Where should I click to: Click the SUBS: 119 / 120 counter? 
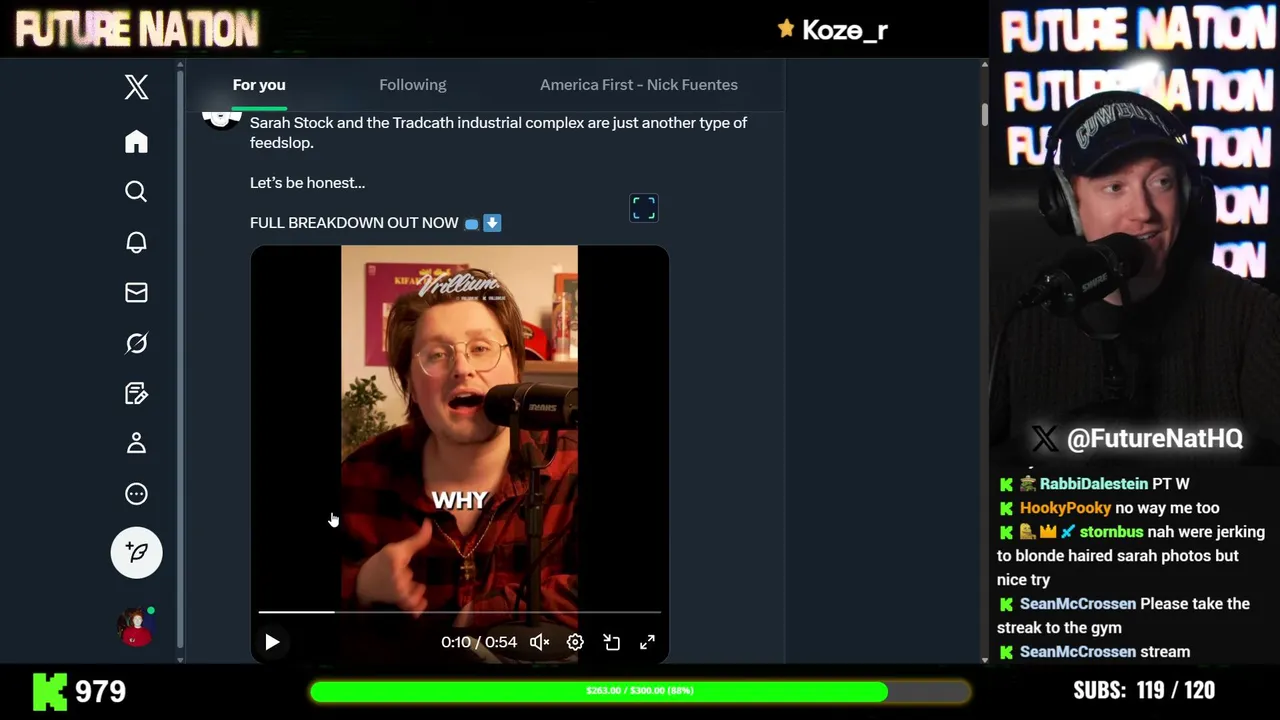pyautogui.click(x=1144, y=690)
